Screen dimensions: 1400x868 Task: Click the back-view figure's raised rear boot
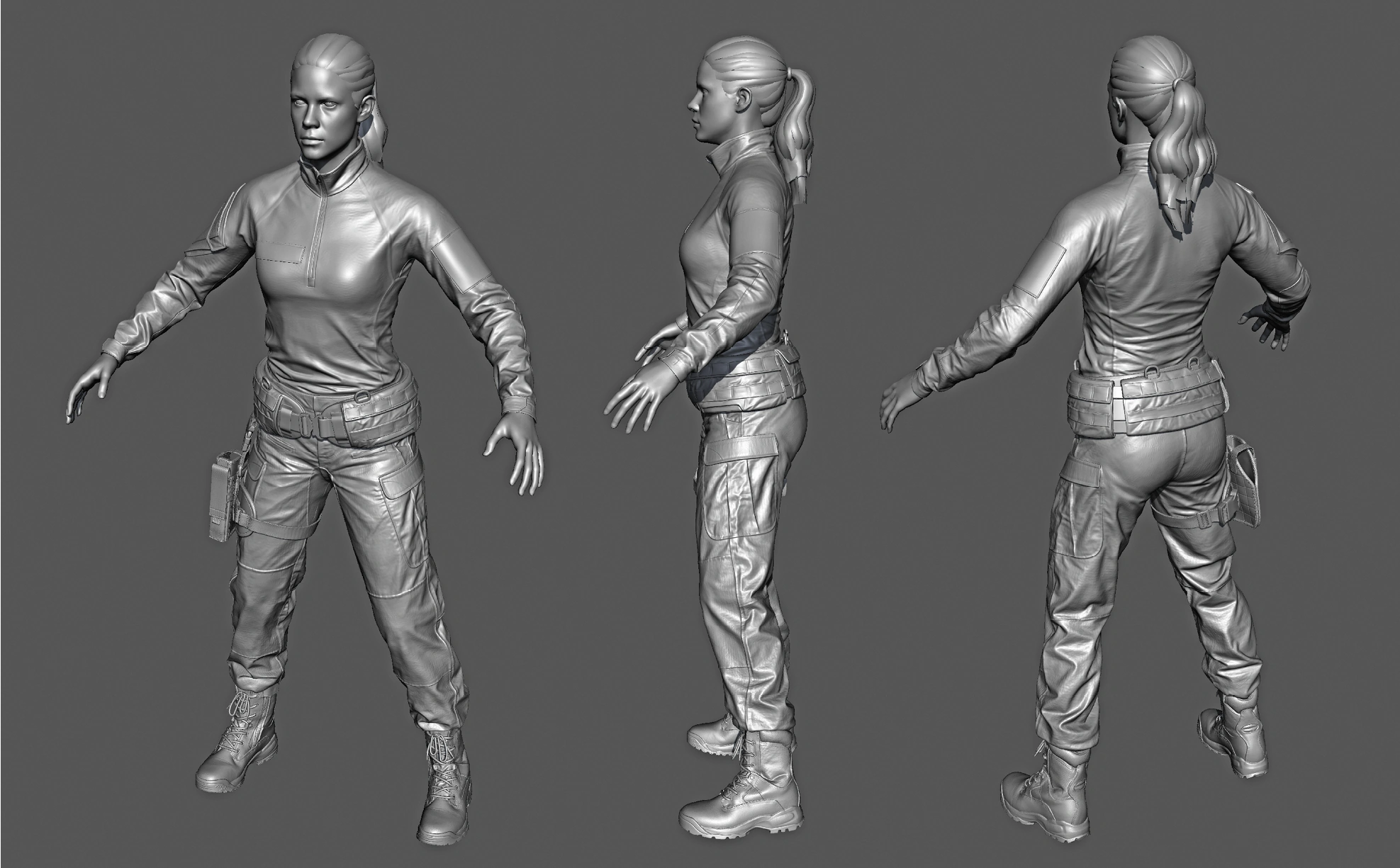(1232, 740)
